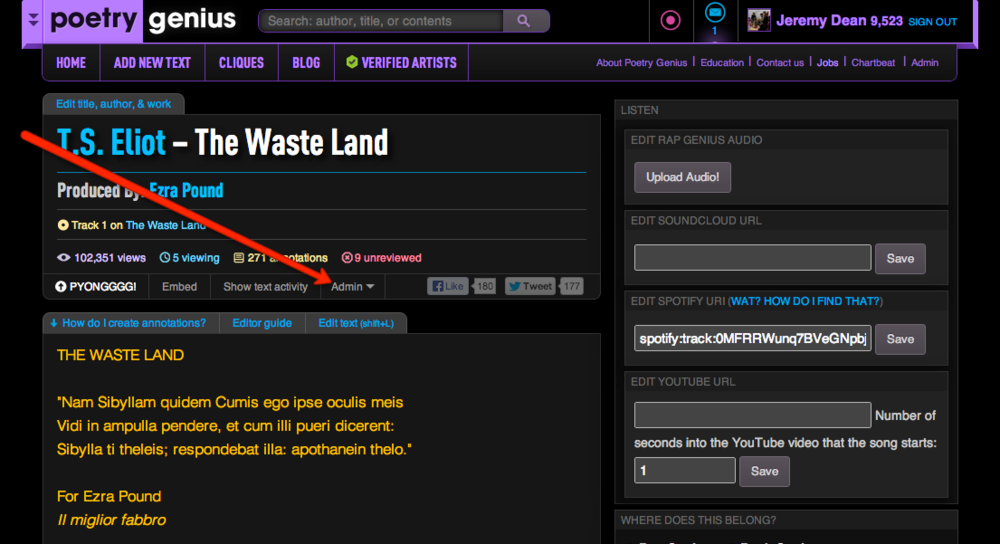Image resolution: width=1000 pixels, height=544 pixels.
Task: Focus the YouTube URL input field
Action: [x=753, y=415]
